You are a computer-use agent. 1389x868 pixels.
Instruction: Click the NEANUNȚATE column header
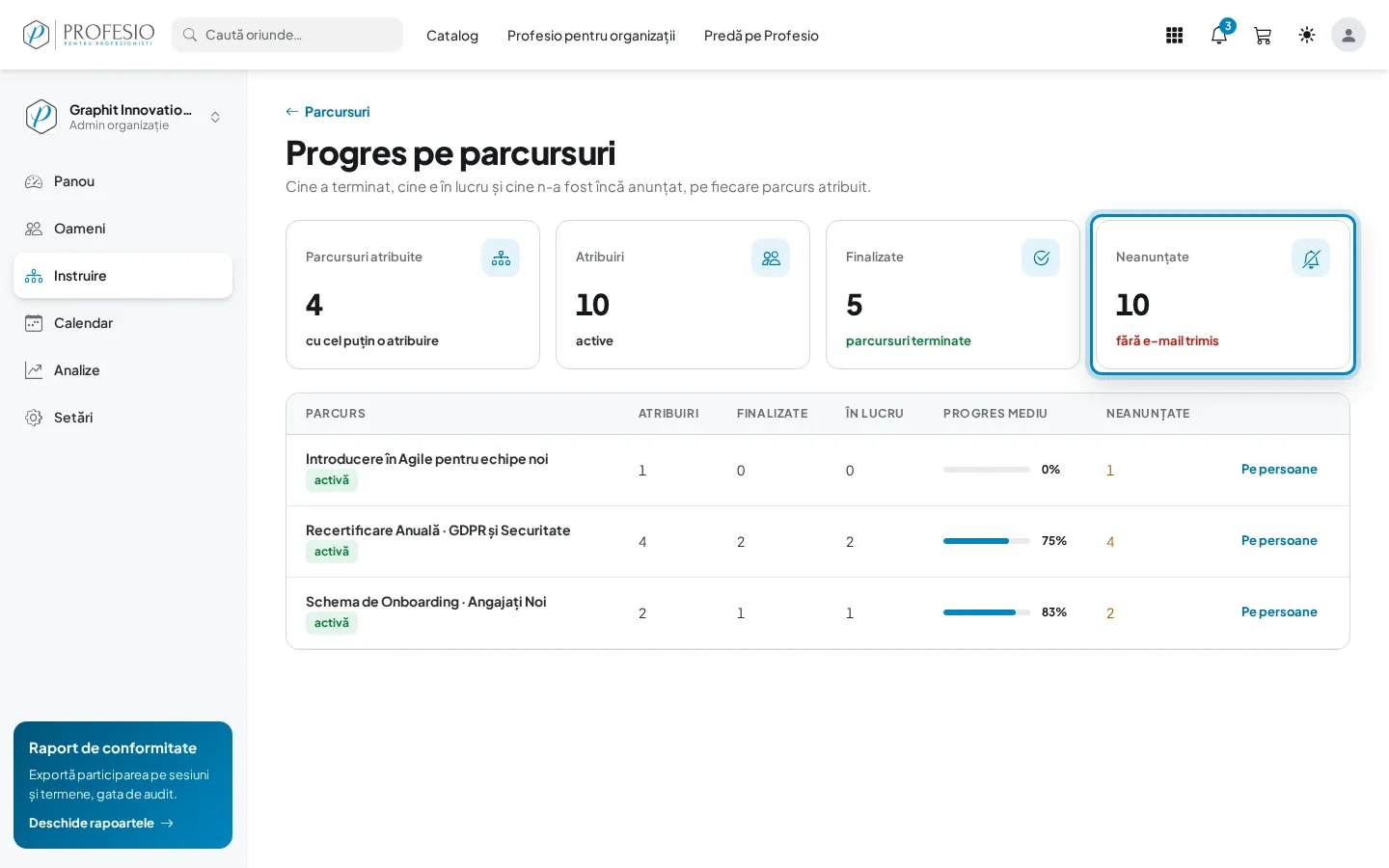1148,414
